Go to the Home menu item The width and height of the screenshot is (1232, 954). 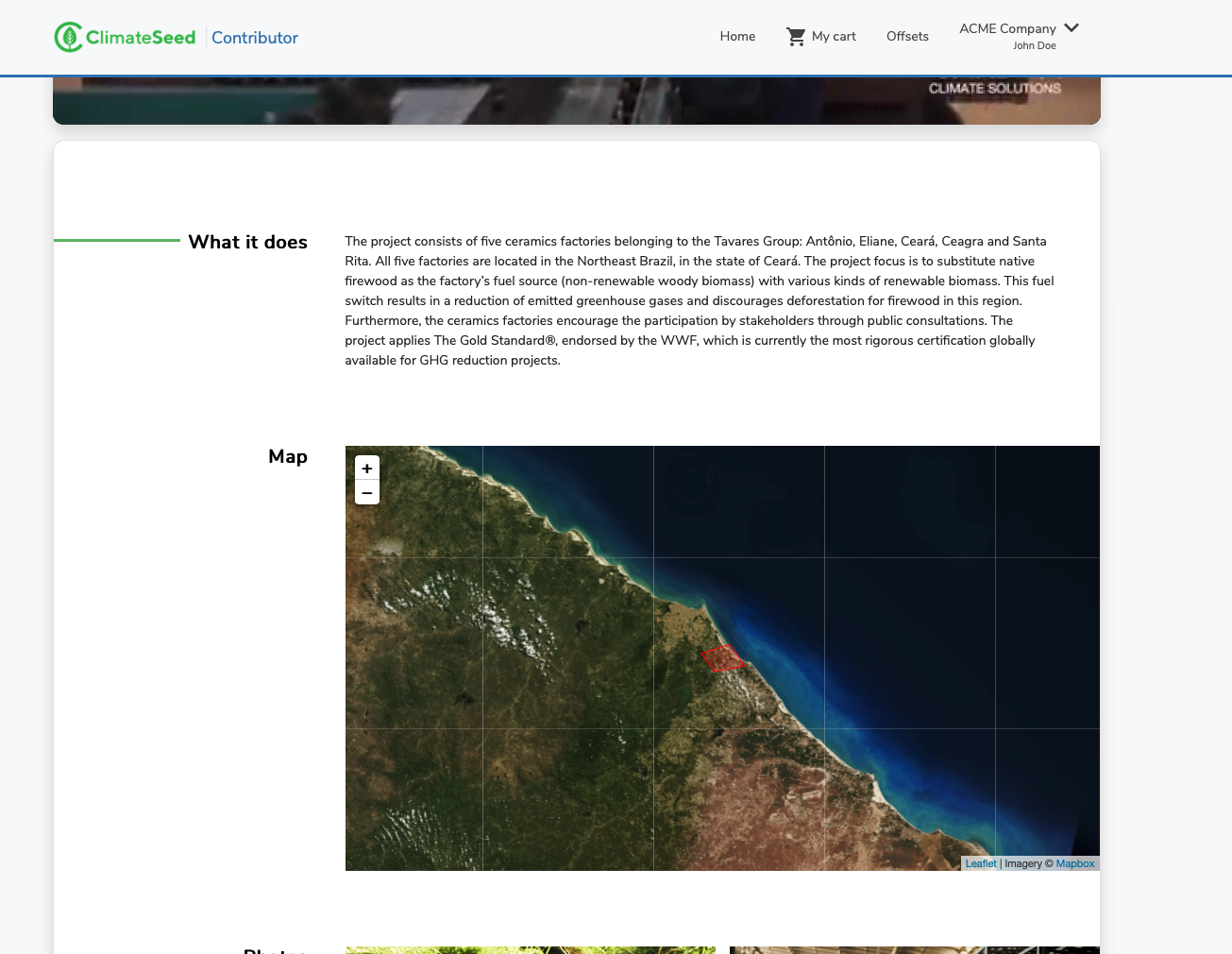coord(737,36)
